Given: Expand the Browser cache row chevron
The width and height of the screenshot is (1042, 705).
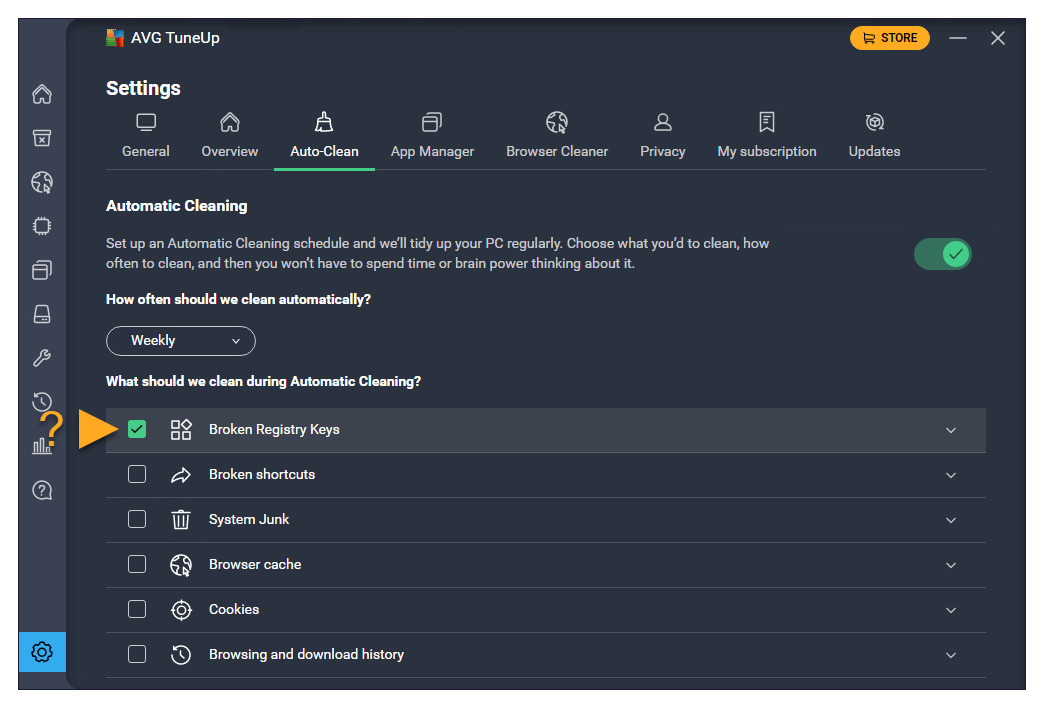Looking at the screenshot, I should pyautogui.click(x=950, y=565).
